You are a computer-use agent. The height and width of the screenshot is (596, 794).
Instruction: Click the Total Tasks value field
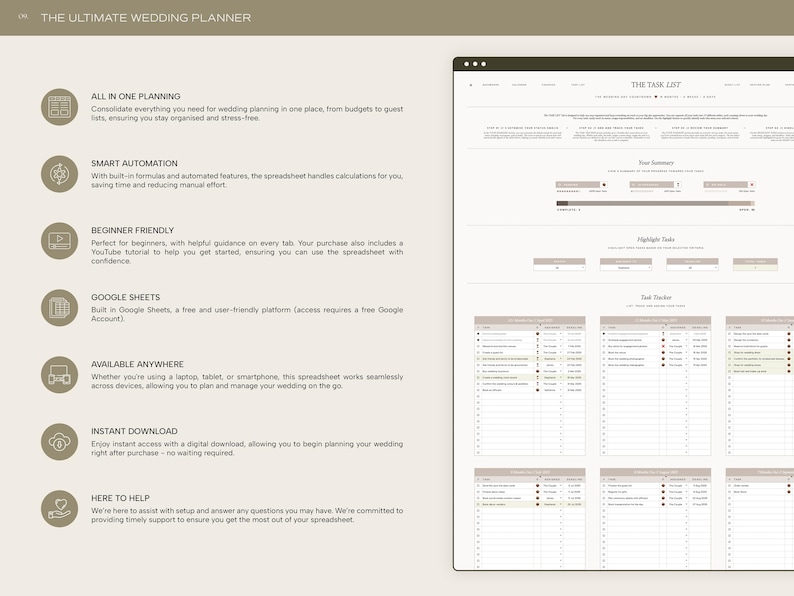tap(755, 268)
